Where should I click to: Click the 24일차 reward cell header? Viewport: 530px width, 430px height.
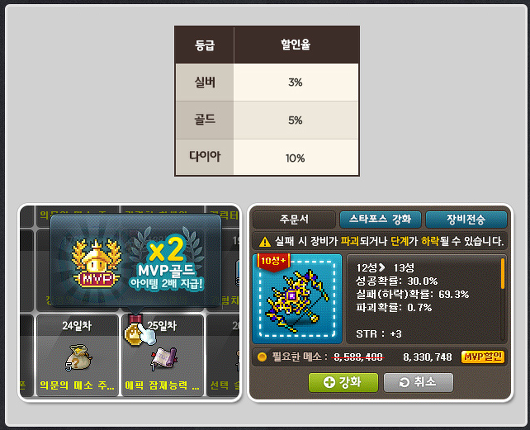(x=77, y=326)
